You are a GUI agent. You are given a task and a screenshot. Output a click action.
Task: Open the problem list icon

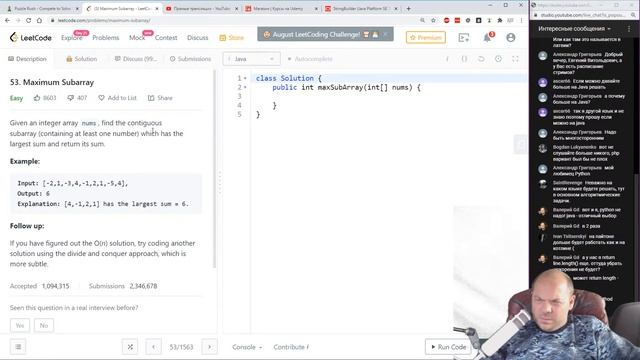[18, 347]
